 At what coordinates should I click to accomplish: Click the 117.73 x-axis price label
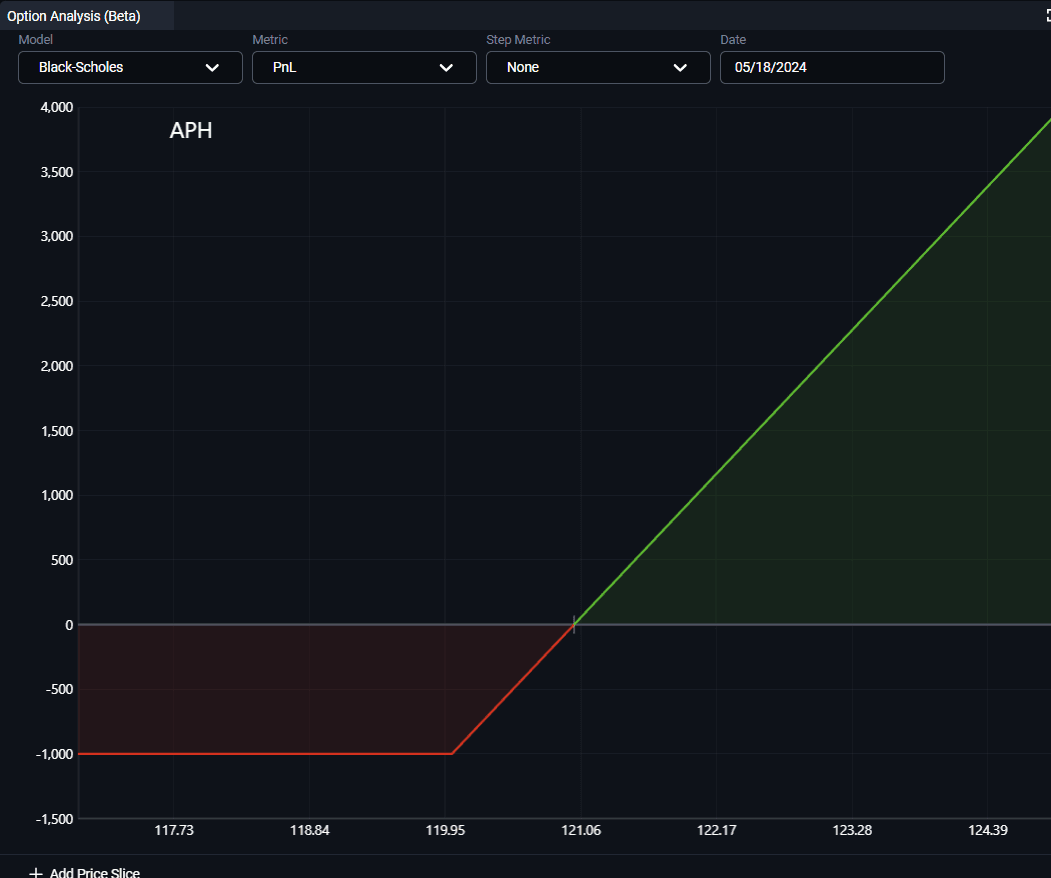click(x=174, y=830)
